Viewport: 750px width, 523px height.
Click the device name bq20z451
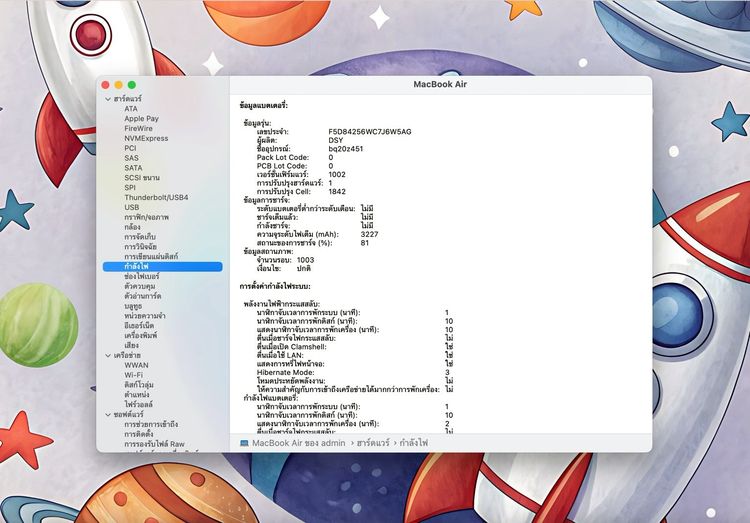pos(346,149)
